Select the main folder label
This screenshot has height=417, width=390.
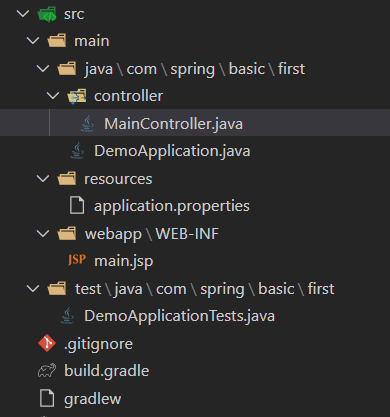point(92,41)
